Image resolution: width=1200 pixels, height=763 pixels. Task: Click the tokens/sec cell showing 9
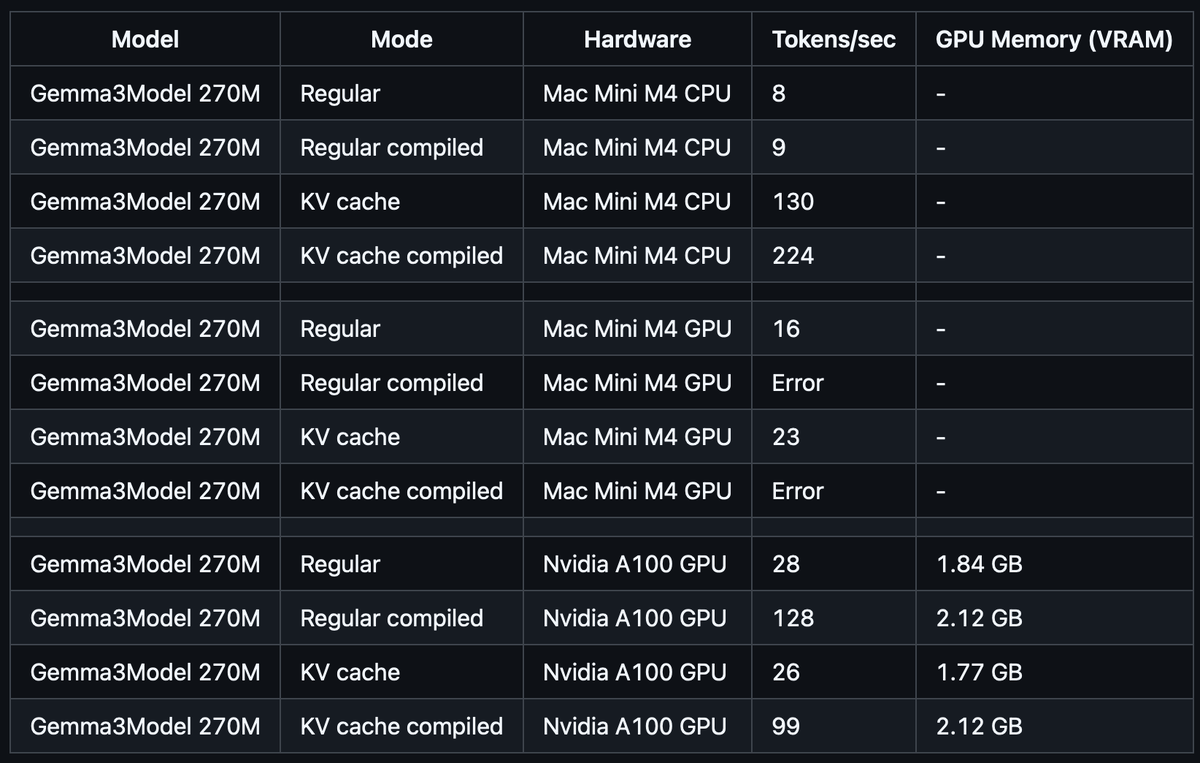[779, 148]
